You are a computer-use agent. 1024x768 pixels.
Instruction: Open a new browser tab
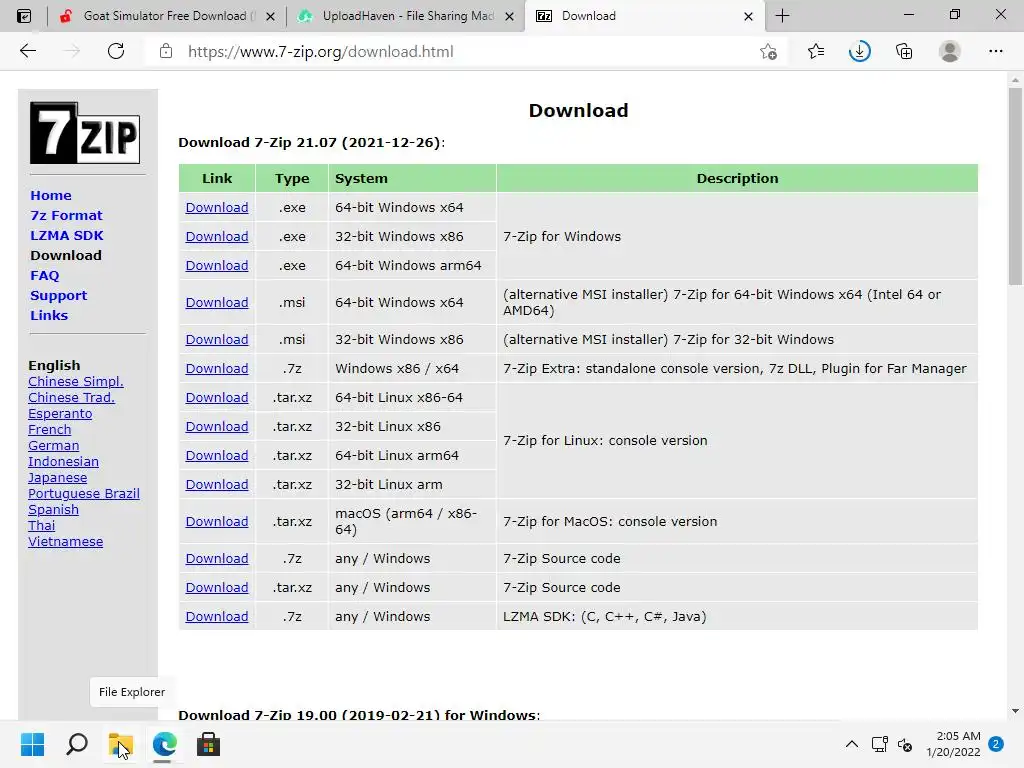coord(782,16)
